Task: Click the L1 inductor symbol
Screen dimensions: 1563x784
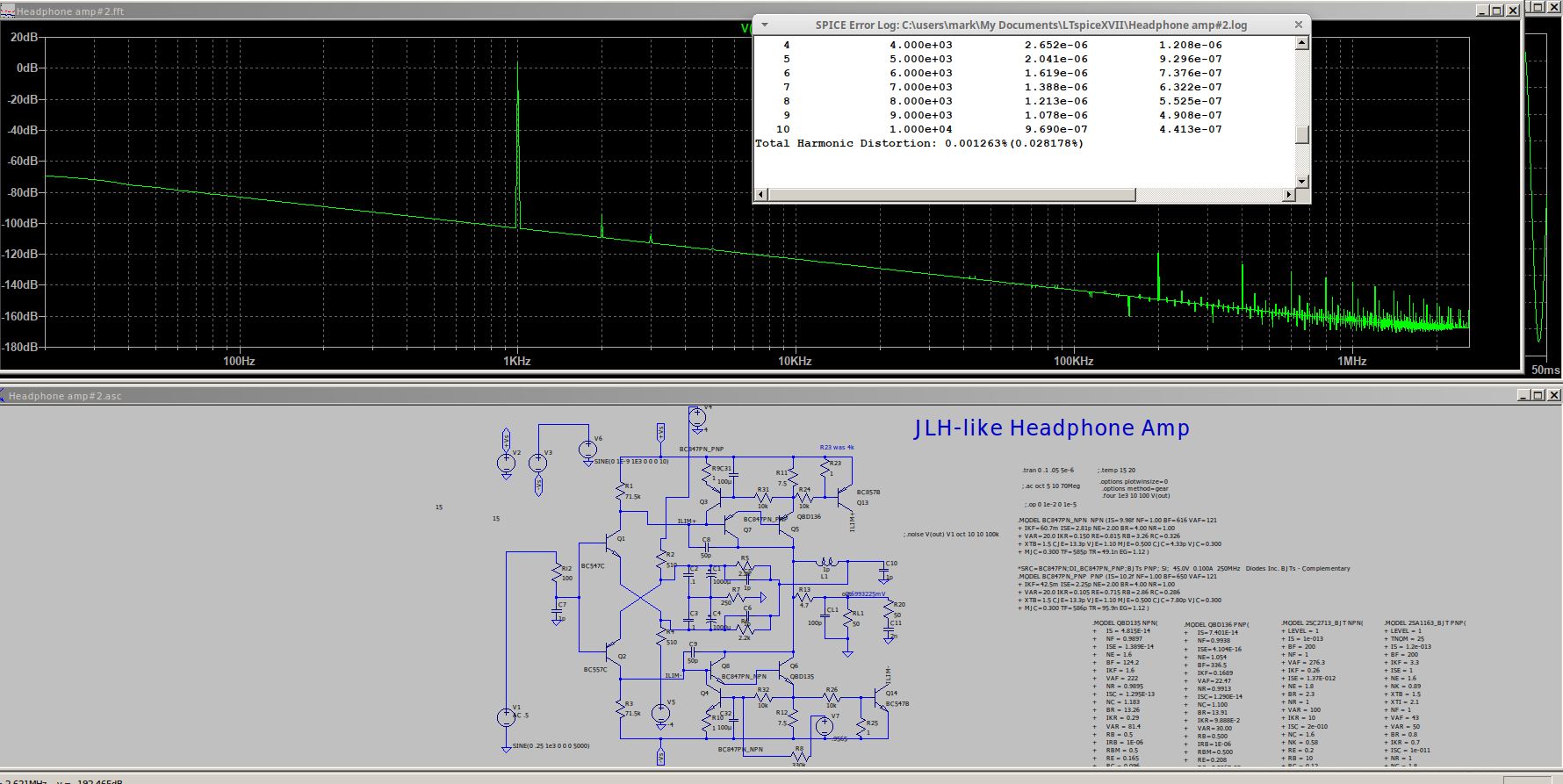Action: (826, 563)
